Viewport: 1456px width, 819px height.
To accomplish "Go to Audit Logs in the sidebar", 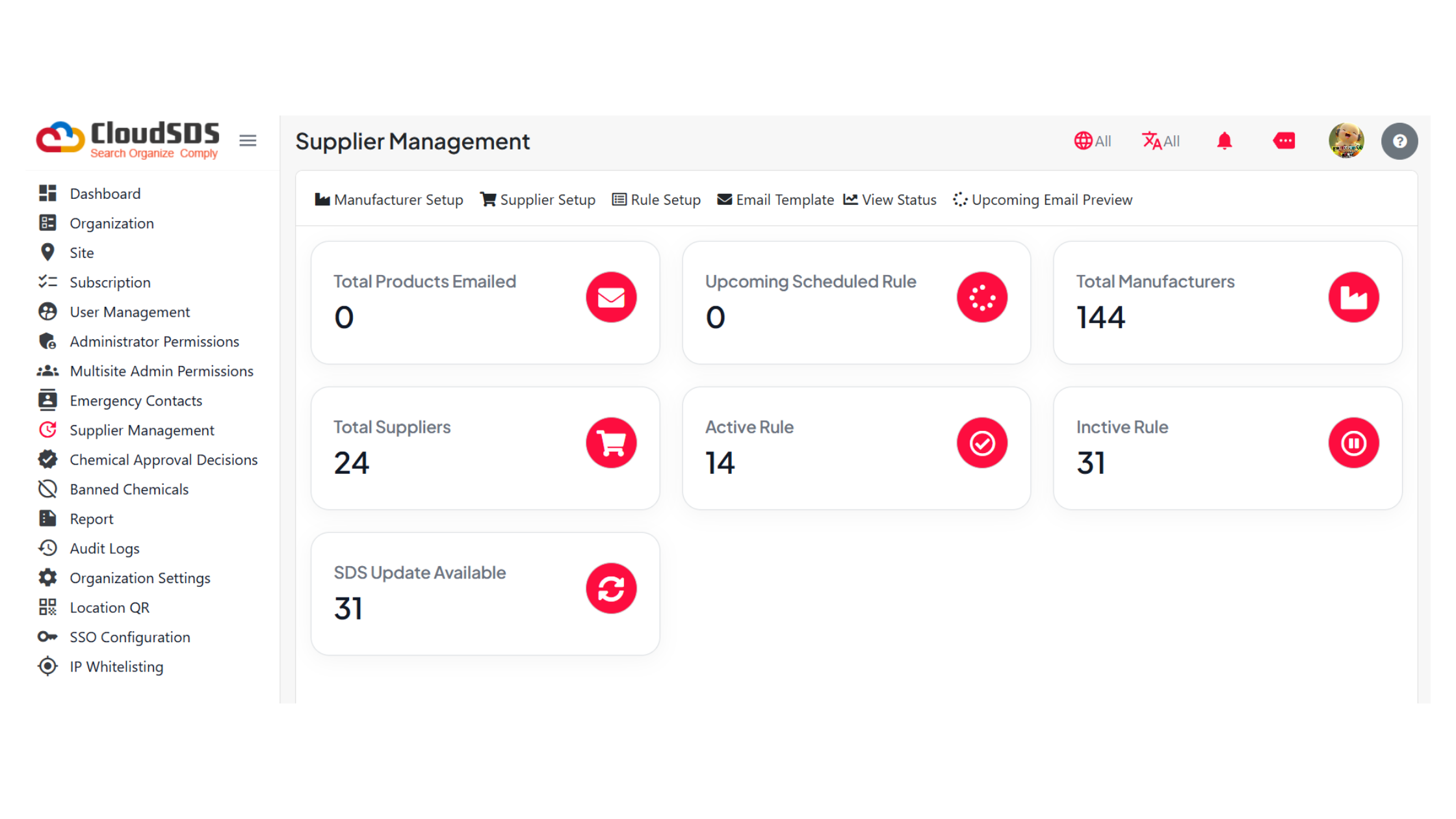I will coord(104,548).
